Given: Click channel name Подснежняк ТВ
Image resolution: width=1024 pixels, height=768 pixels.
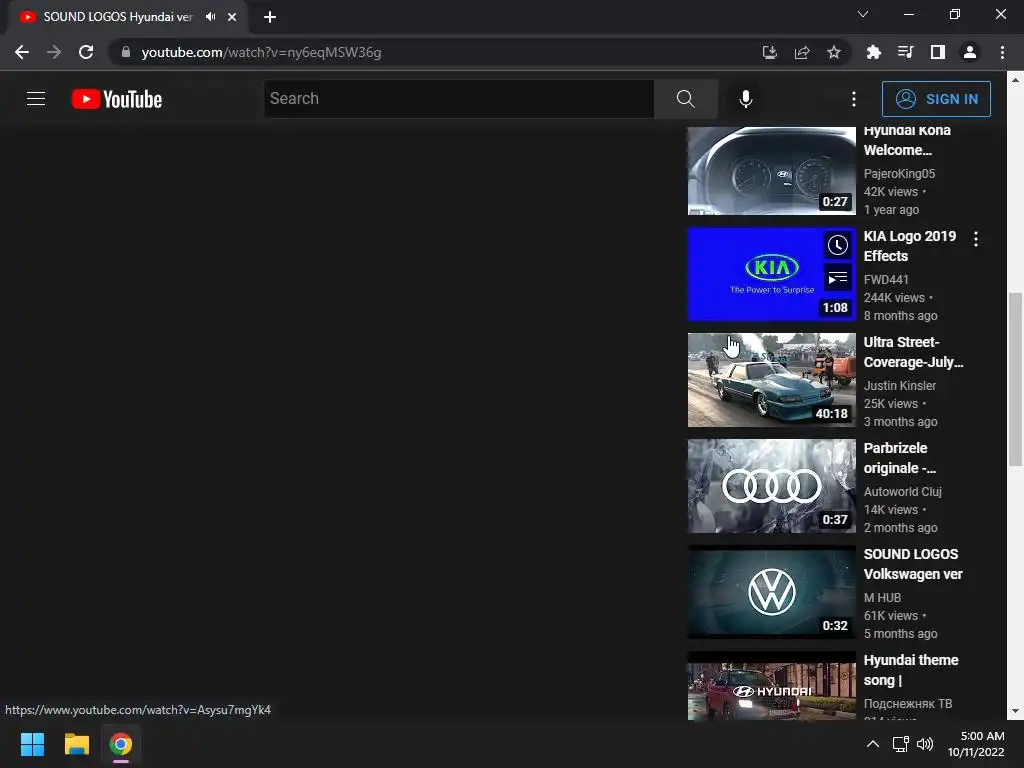Looking at the screenshot, I should click(908, 703).
